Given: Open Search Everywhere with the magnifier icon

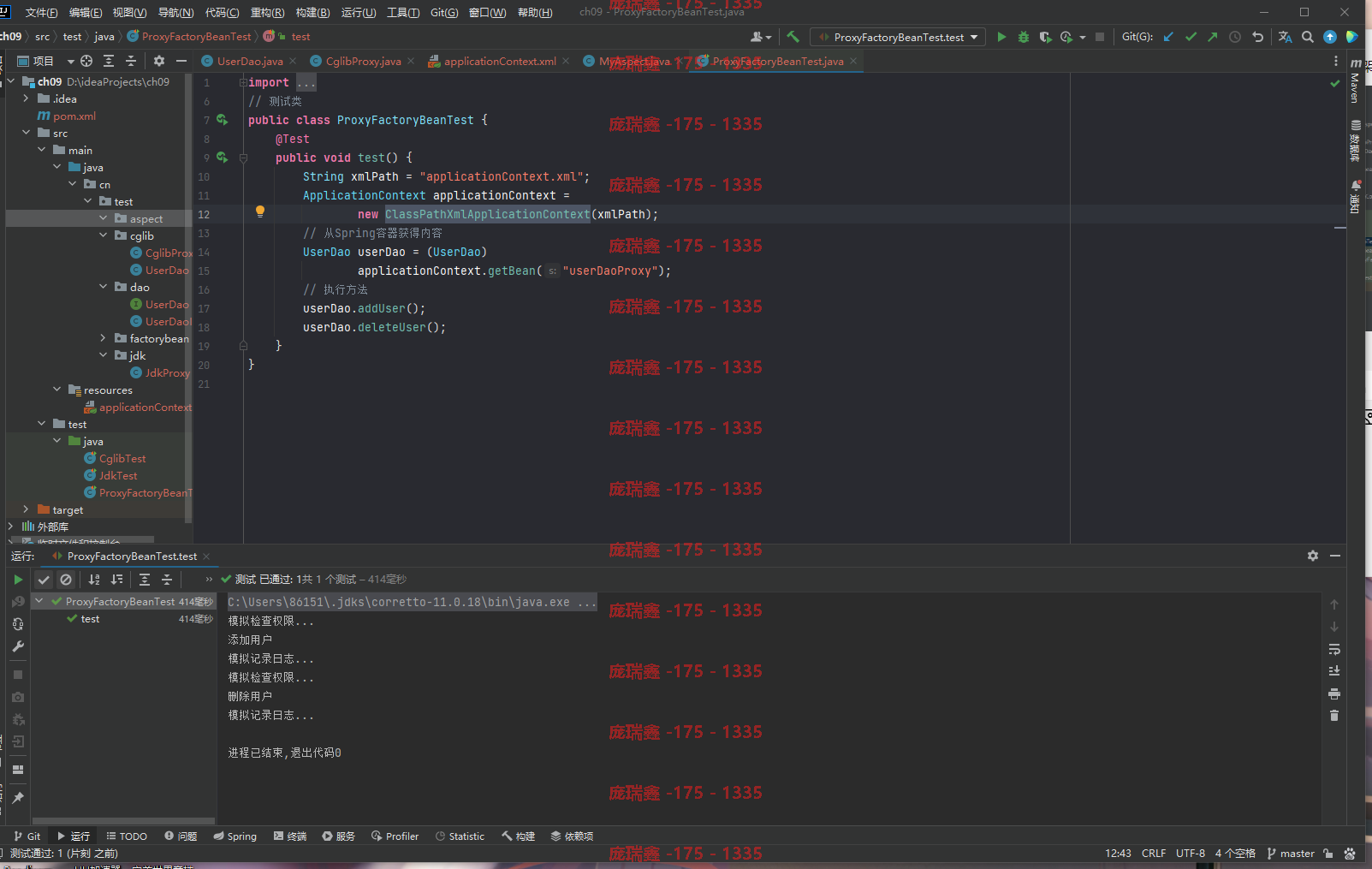Looking at the screenshot, I should (x=1307, y=37).
